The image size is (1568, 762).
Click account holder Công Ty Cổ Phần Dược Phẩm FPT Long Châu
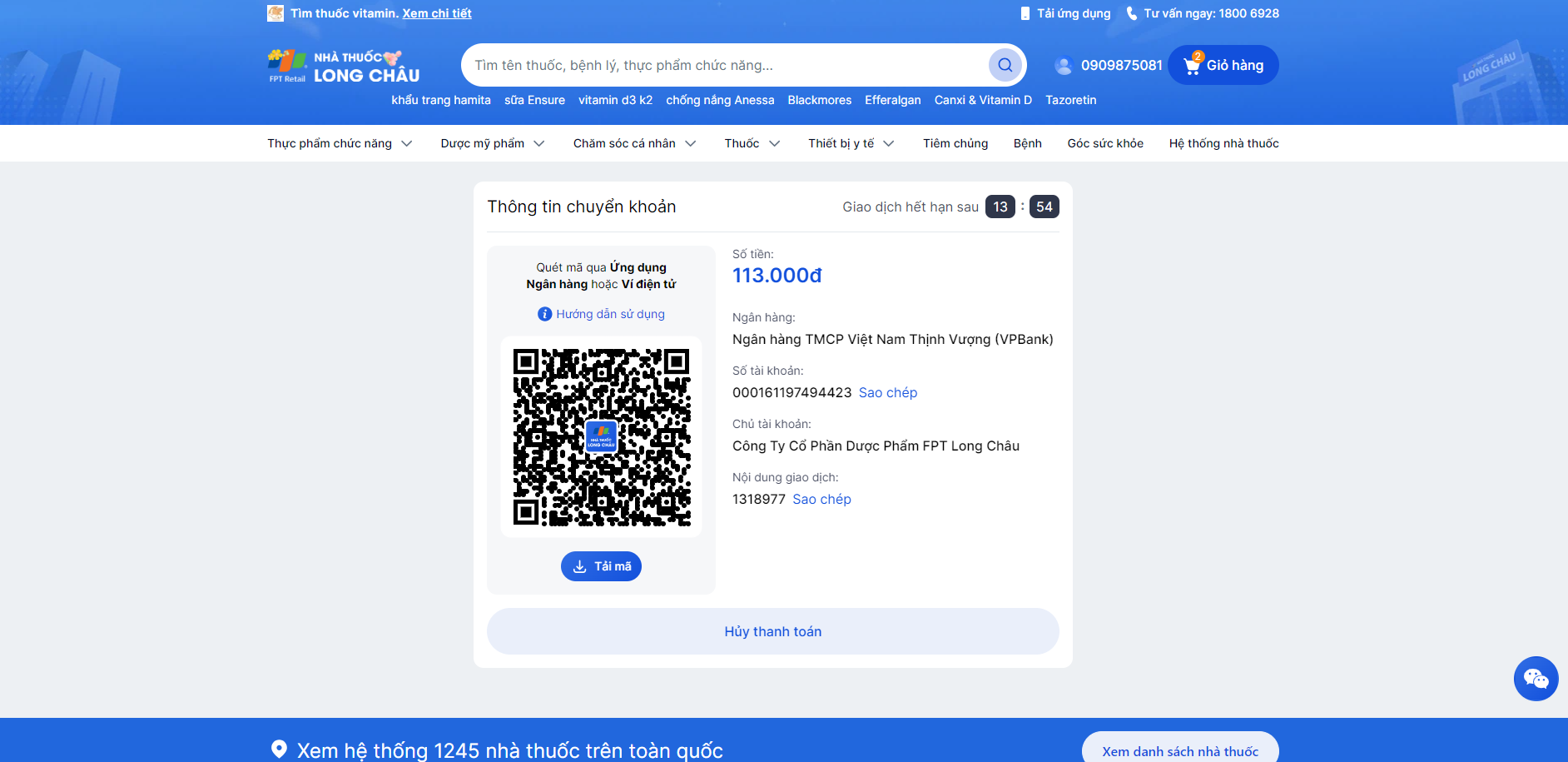tap(876, 446)
